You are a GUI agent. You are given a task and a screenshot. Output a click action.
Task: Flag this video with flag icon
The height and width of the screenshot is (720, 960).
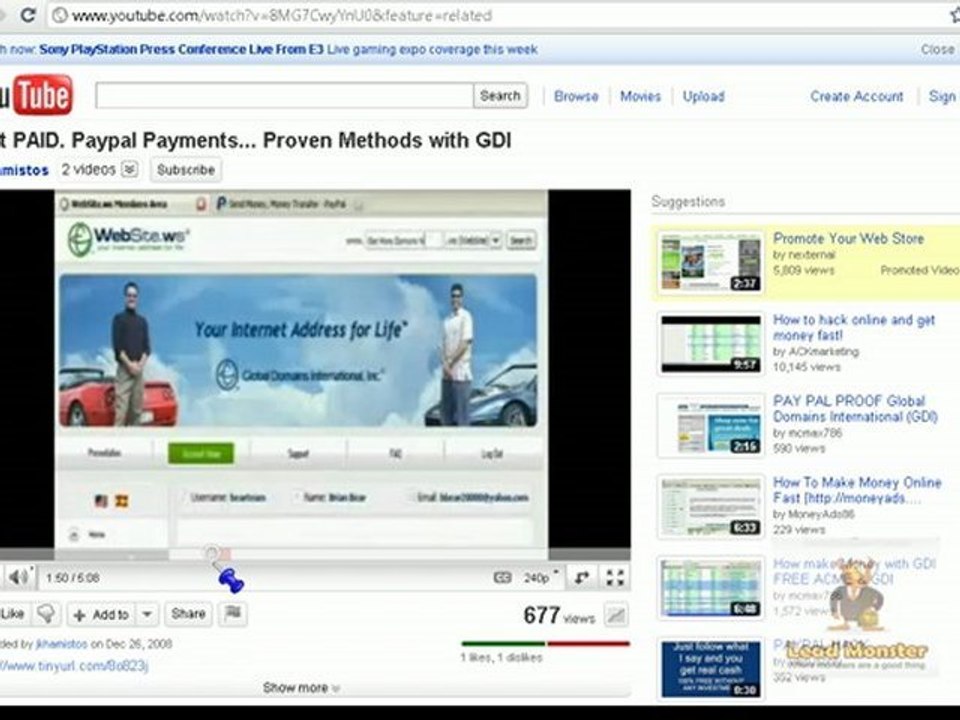pos(233,613)
